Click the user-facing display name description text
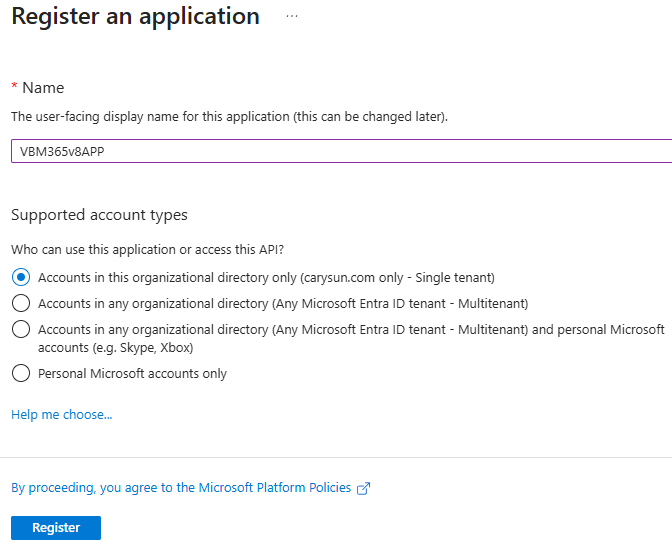Viewport: 672px width, 547px height. tap(229, 117)
